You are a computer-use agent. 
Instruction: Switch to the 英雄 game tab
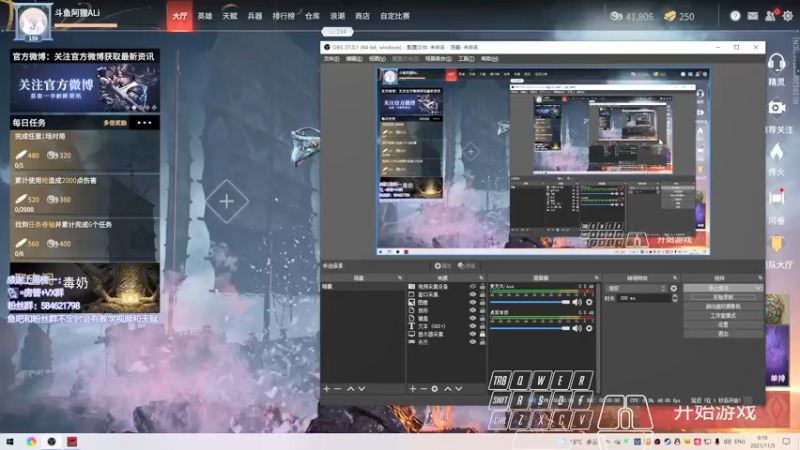[x=205, y=16]
